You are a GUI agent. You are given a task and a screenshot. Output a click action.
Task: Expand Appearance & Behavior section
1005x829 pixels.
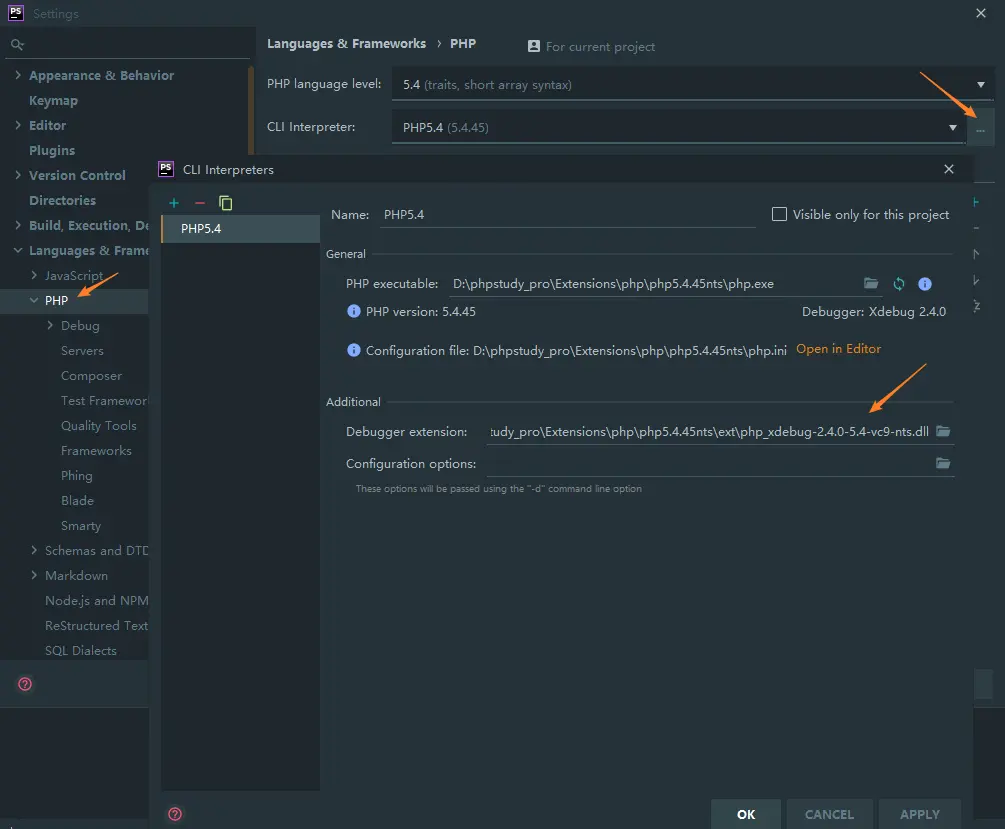tap(18, 75)
